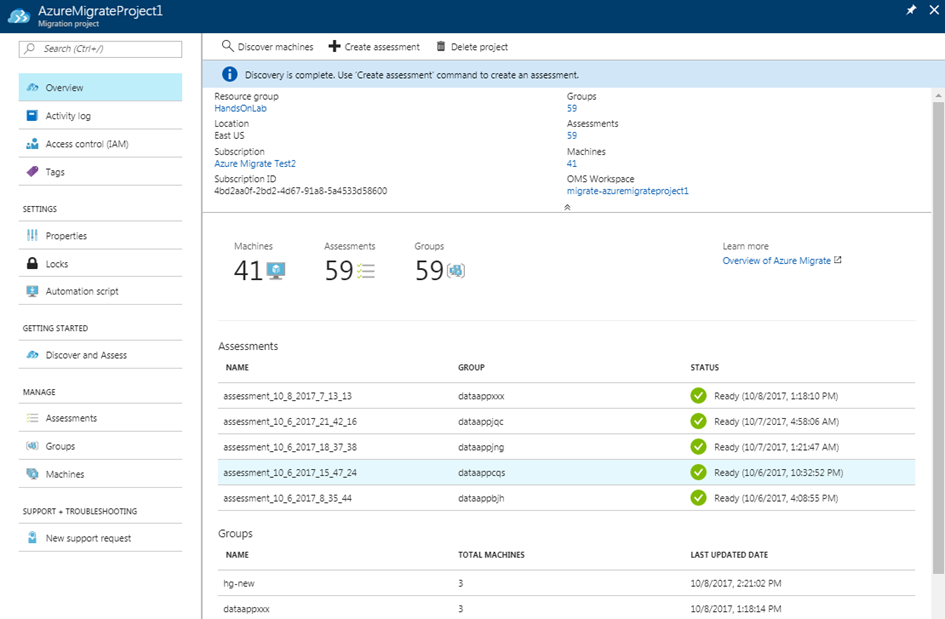Open the Machines 41 link in essentials
Image resolution: width=945 pixels, height=619 pixels.
pos(571,163)
